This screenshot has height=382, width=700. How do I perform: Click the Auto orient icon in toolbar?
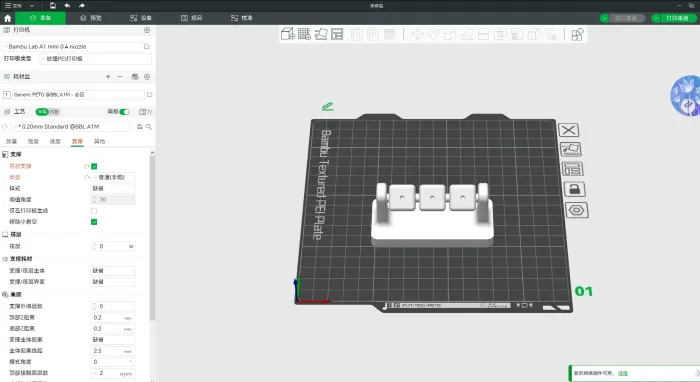click(x=321, y=34)
